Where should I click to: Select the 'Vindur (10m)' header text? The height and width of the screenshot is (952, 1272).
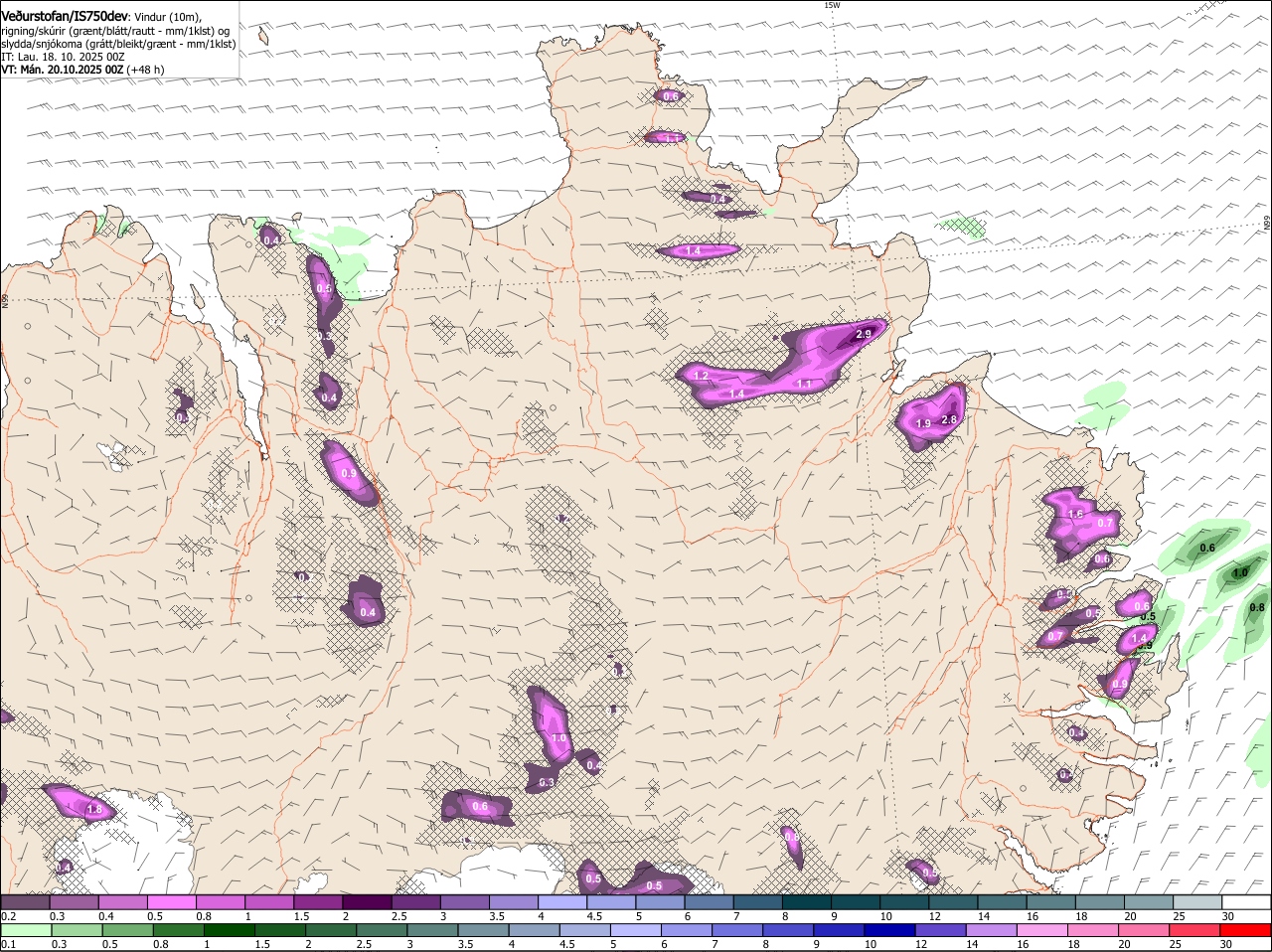pos(168,18)
